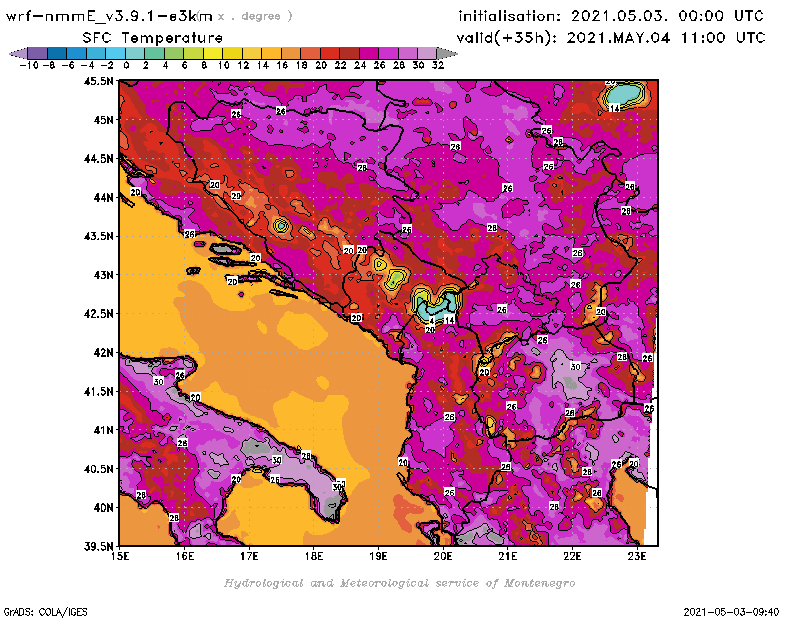Click the 16E longitude axis label
The height and width of the screenshot is (618, 800).
185,556
